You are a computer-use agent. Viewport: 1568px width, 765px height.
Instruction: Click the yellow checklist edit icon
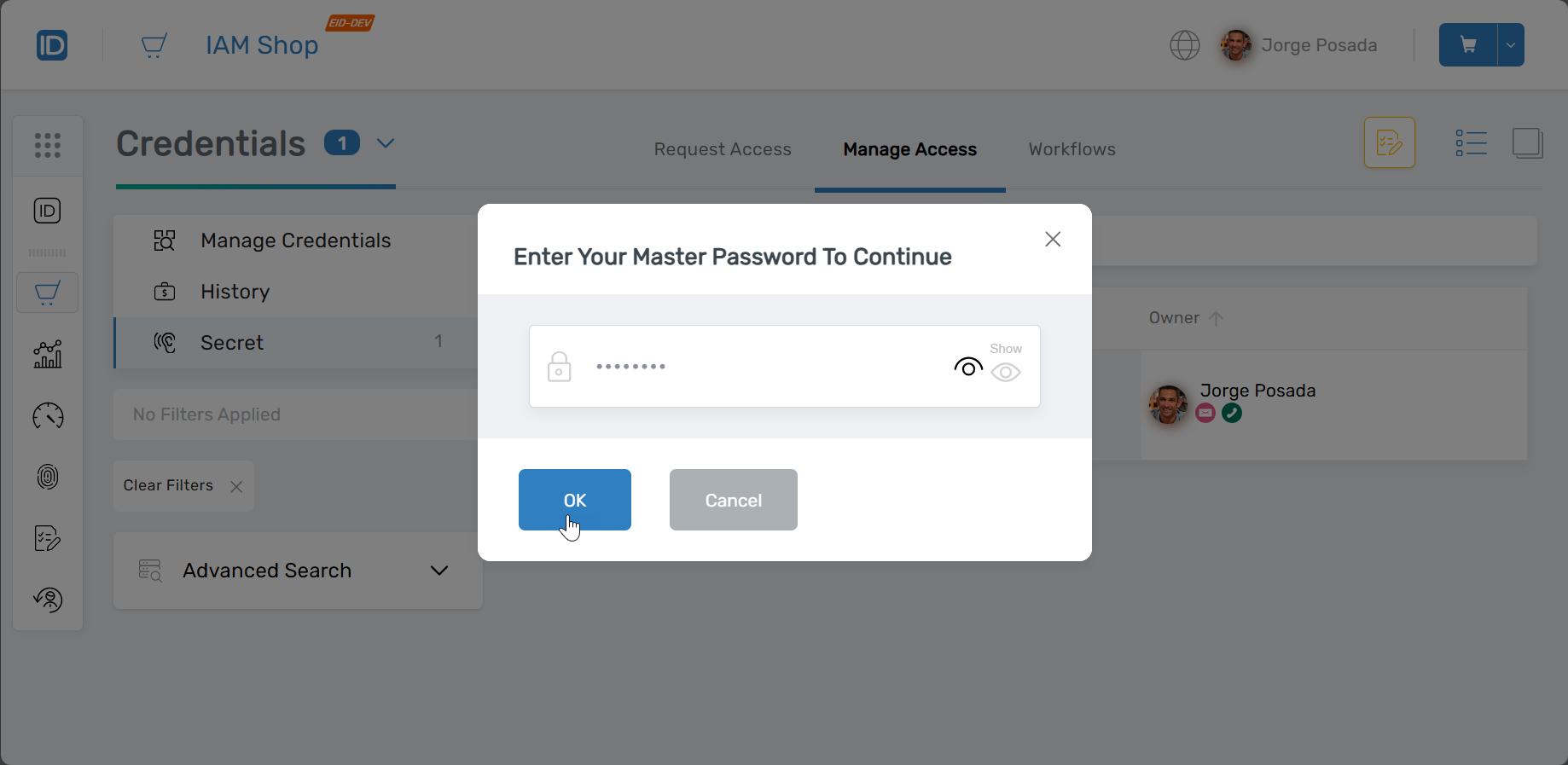[x=1389, y=142]
